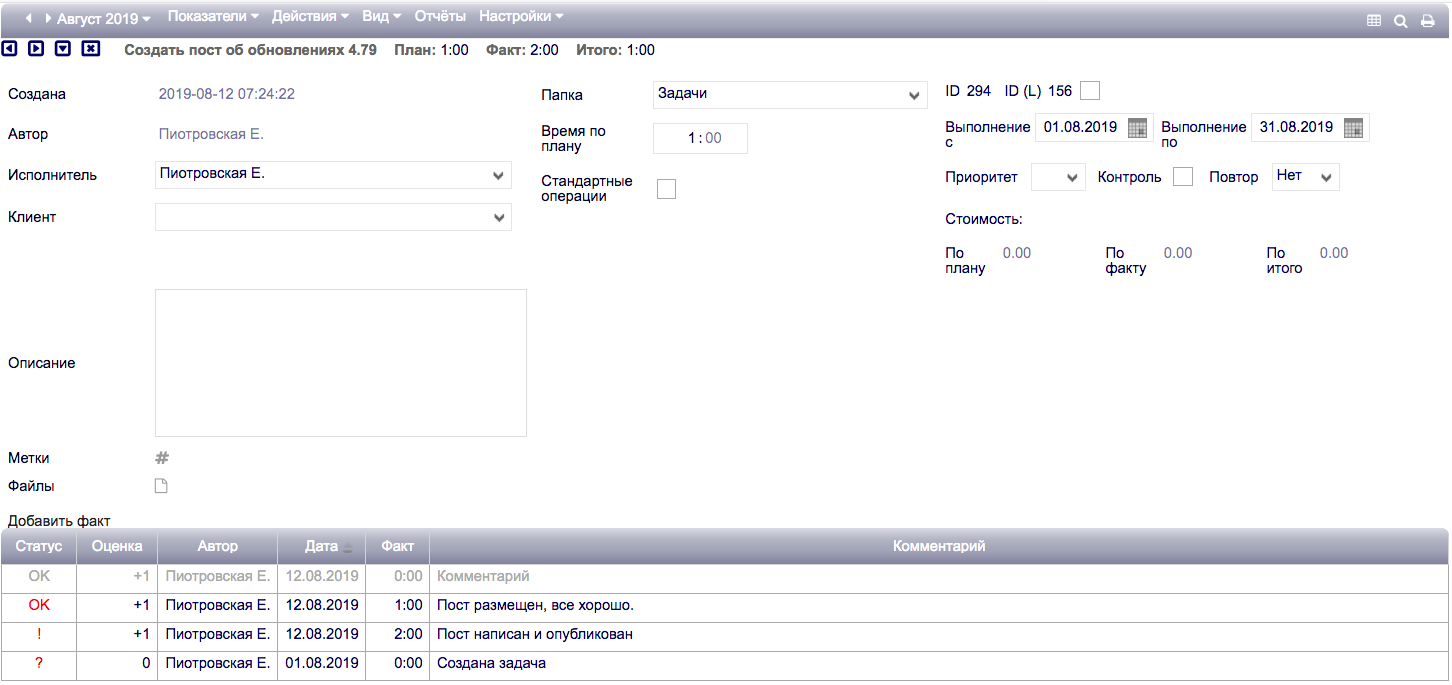
Task: Click comment Пост написан и опубликован
Action: 535,634
